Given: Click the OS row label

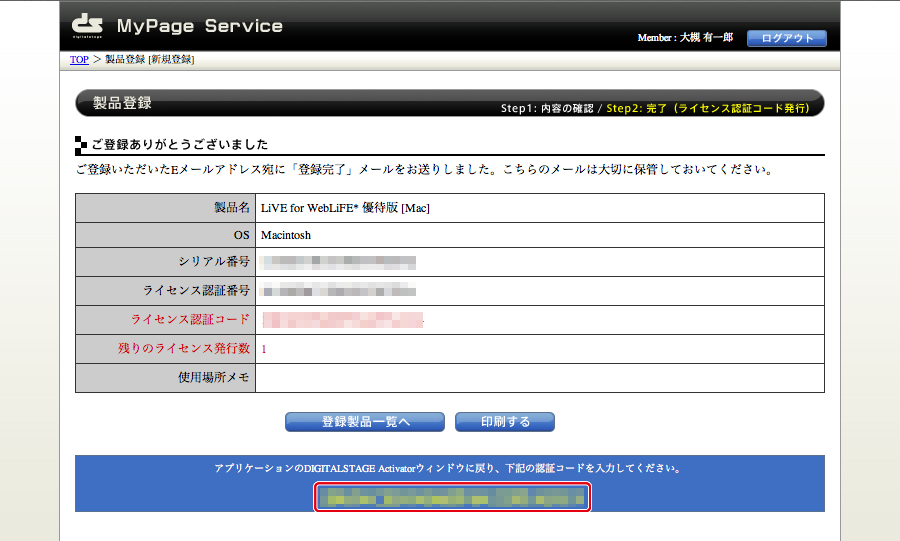Looking at the screenshot, I should pos(242,235).
